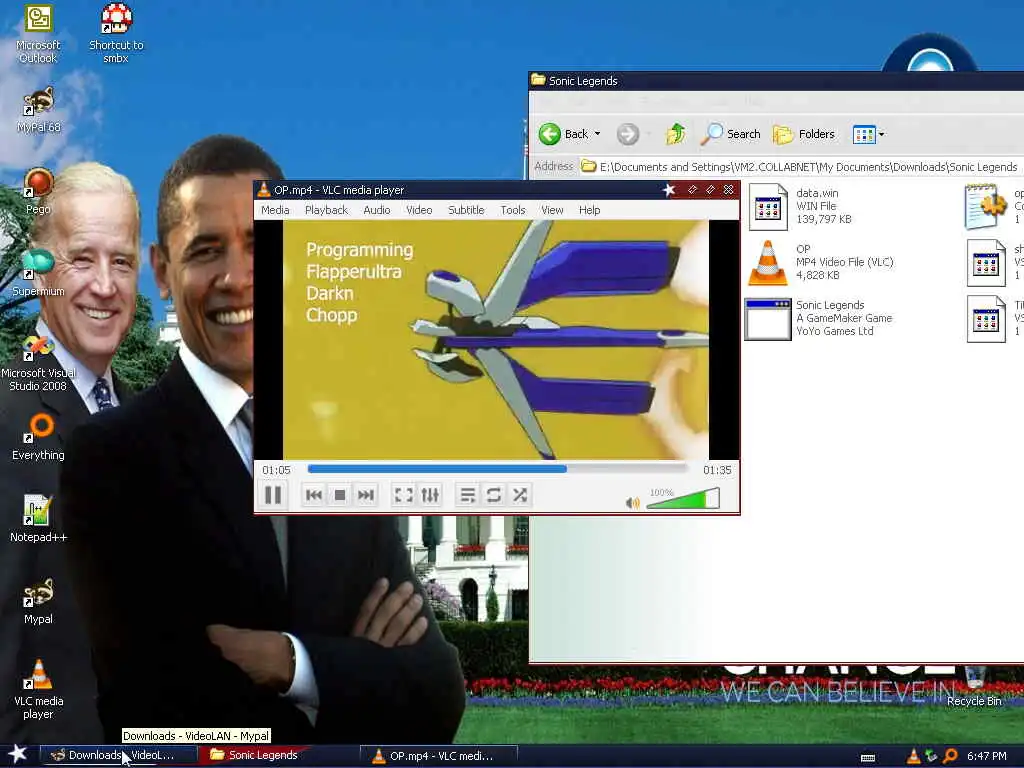Image resolution: width=1024 pixels, height=768 pixels.
Task: Click Search in Explorer toolbar
Action: 731,134
